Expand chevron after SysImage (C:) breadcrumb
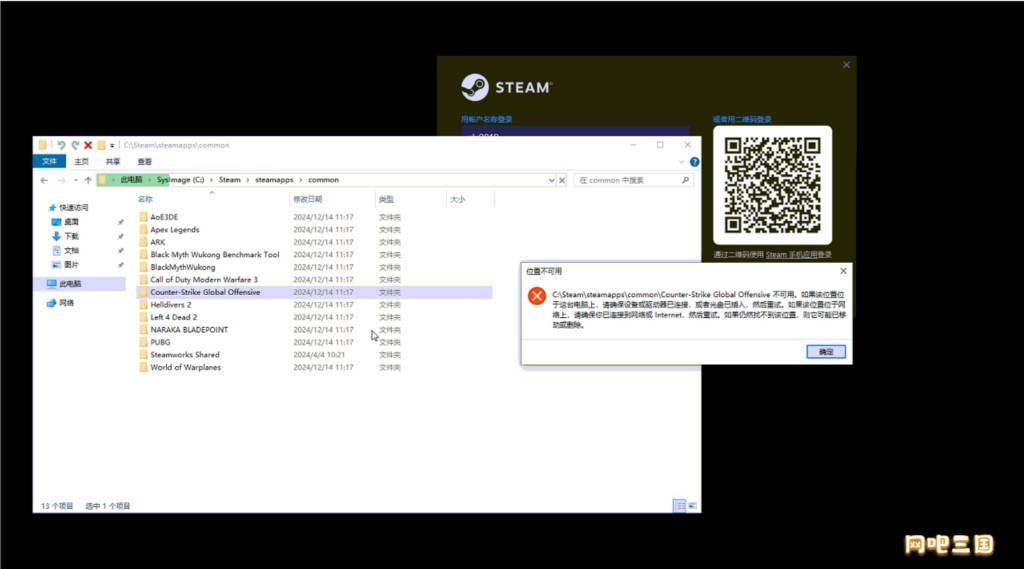 coord(212,180)
